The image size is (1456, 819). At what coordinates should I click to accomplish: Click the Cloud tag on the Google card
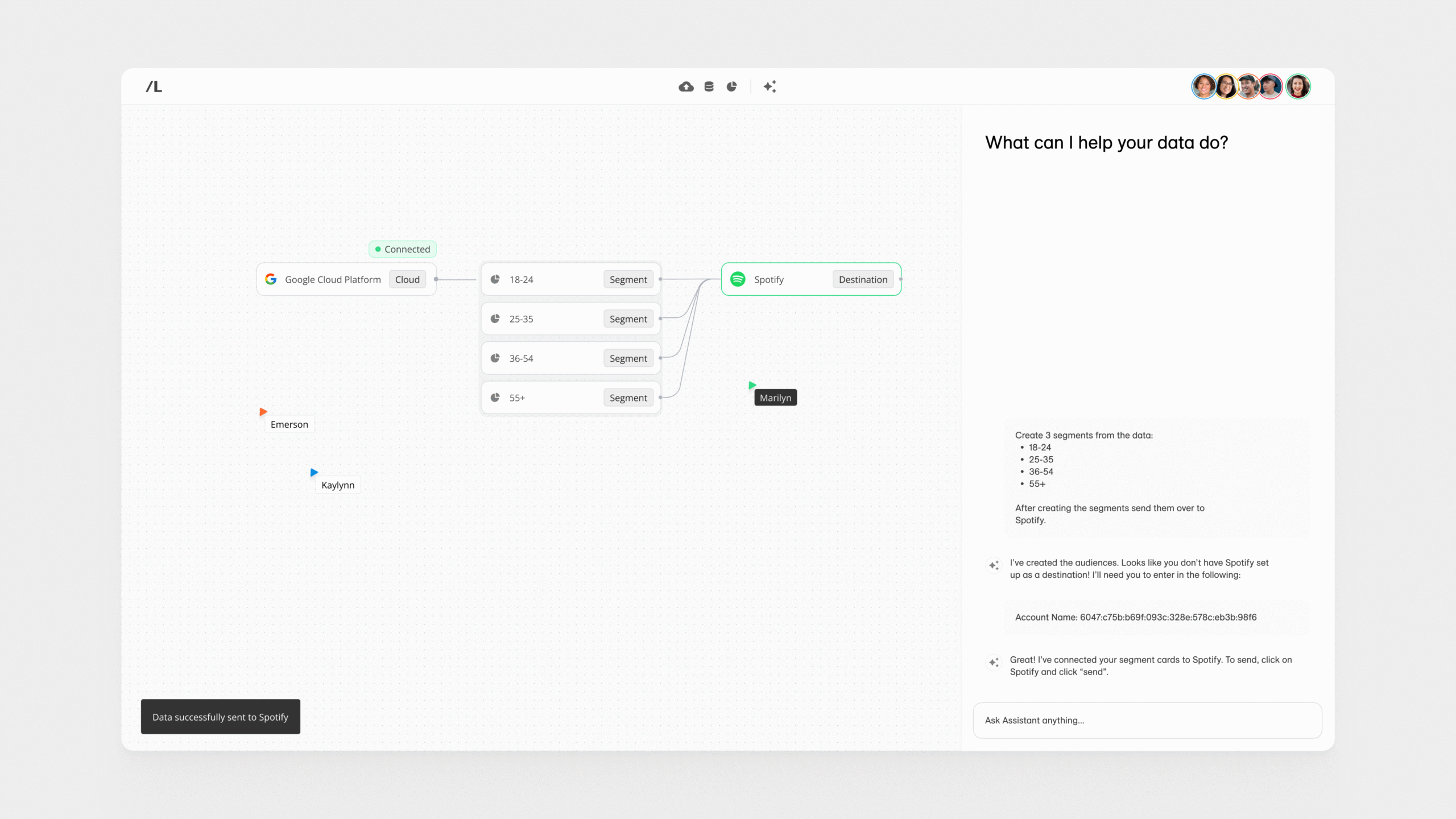tap(407, 279)
